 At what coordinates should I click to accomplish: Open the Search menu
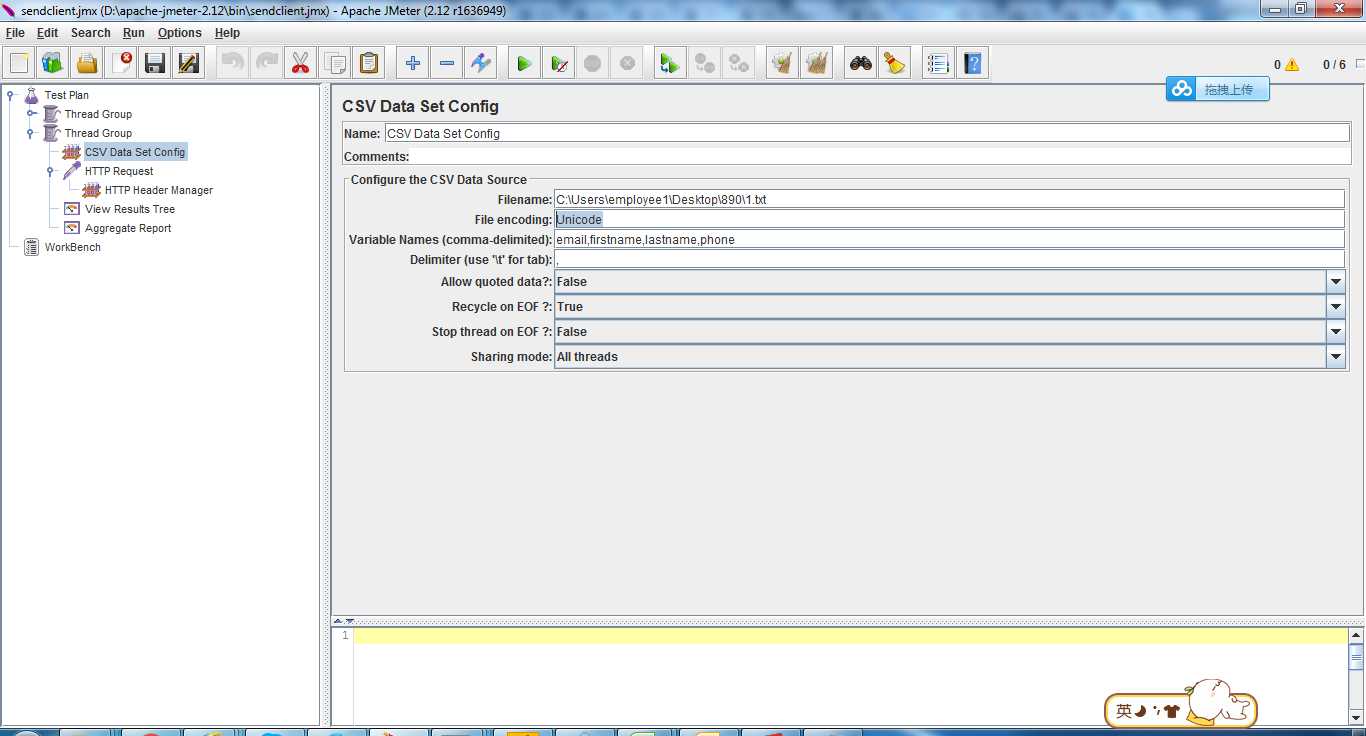pos(90,33)
